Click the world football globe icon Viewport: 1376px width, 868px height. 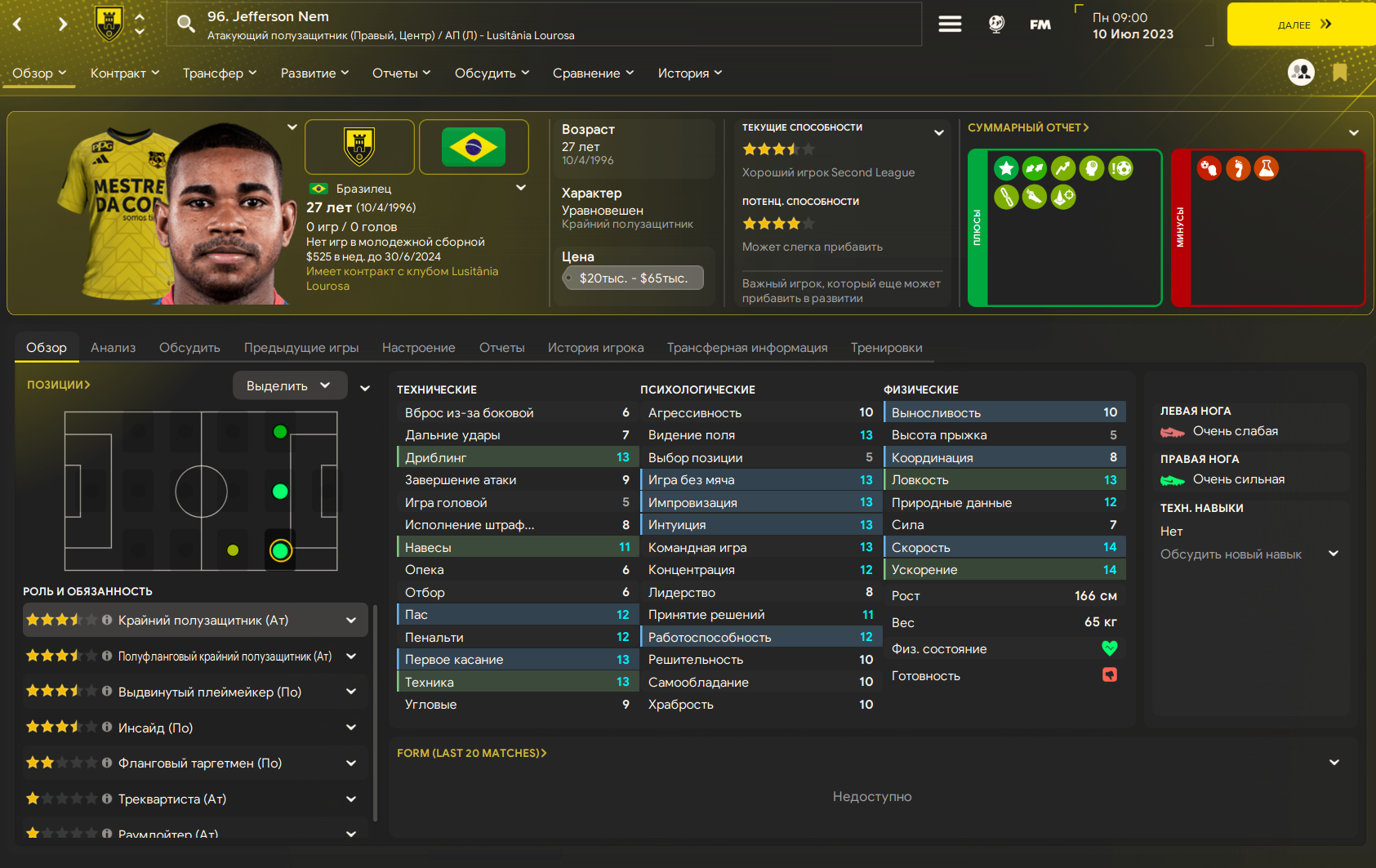pos(996,24)
